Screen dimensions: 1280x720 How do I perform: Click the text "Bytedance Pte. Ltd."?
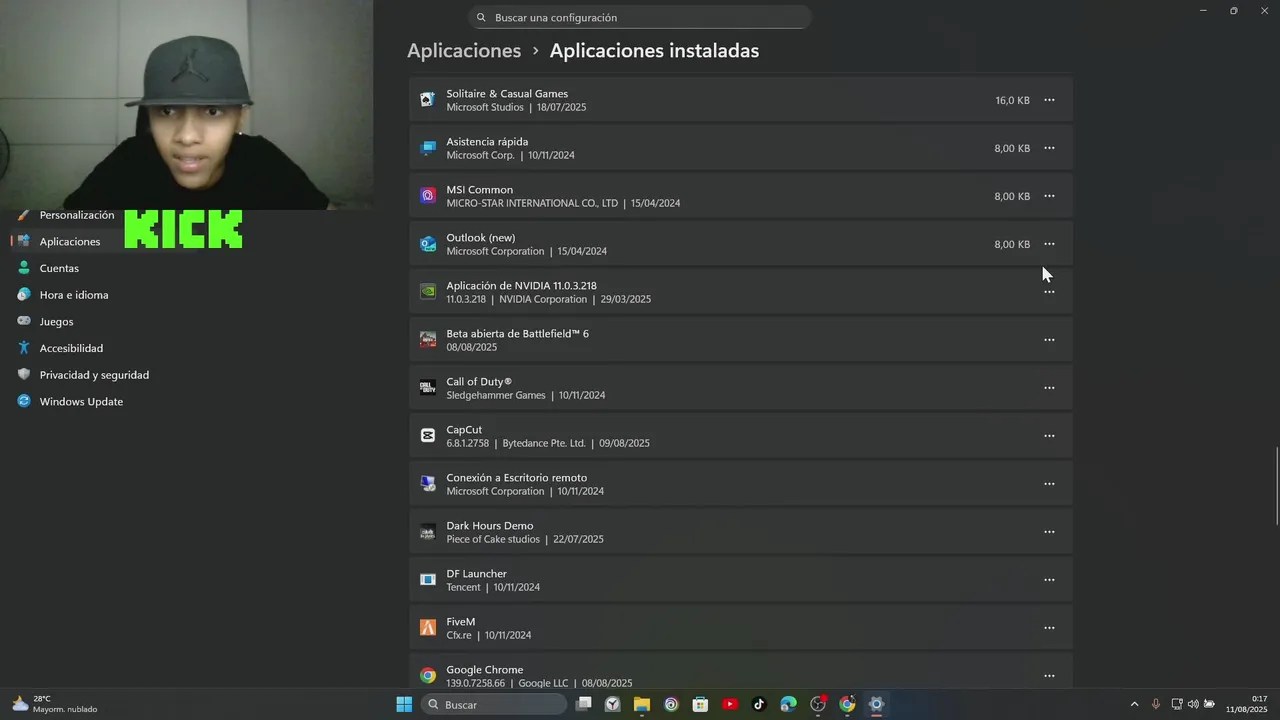[x=544, y=443]
